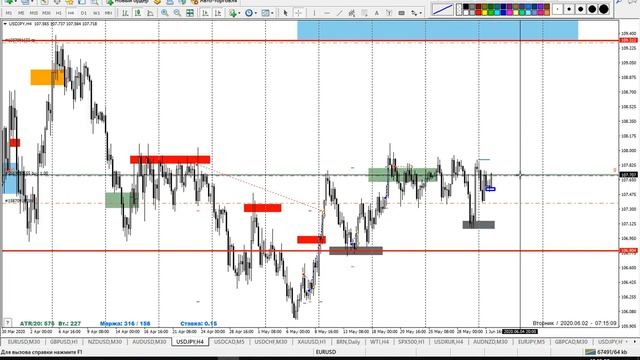640x360 pixels.
Task: Open the USDCHF,M30 chart tab
Action: [271, 342]
